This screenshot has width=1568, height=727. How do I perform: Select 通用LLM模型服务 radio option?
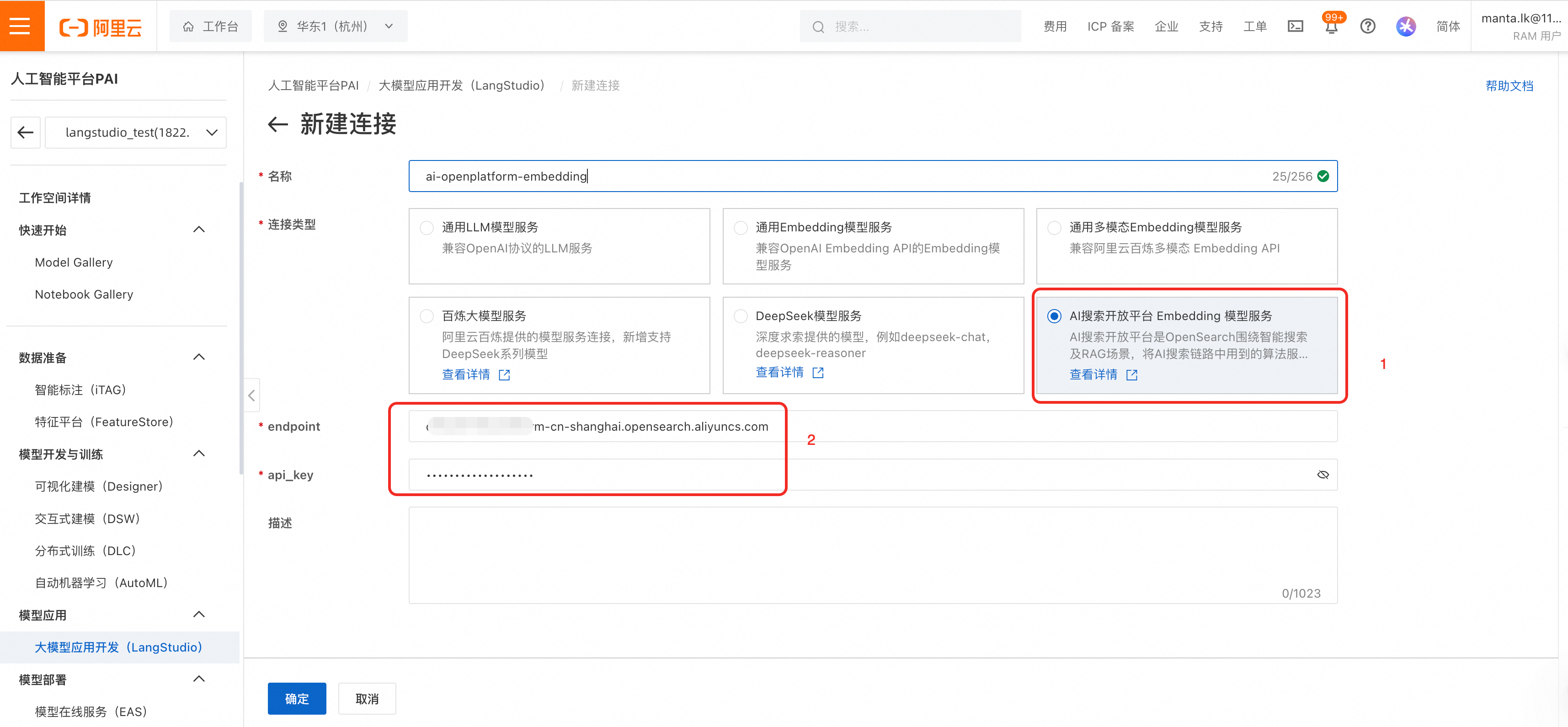pyautogui.click(x=427, y=228)
